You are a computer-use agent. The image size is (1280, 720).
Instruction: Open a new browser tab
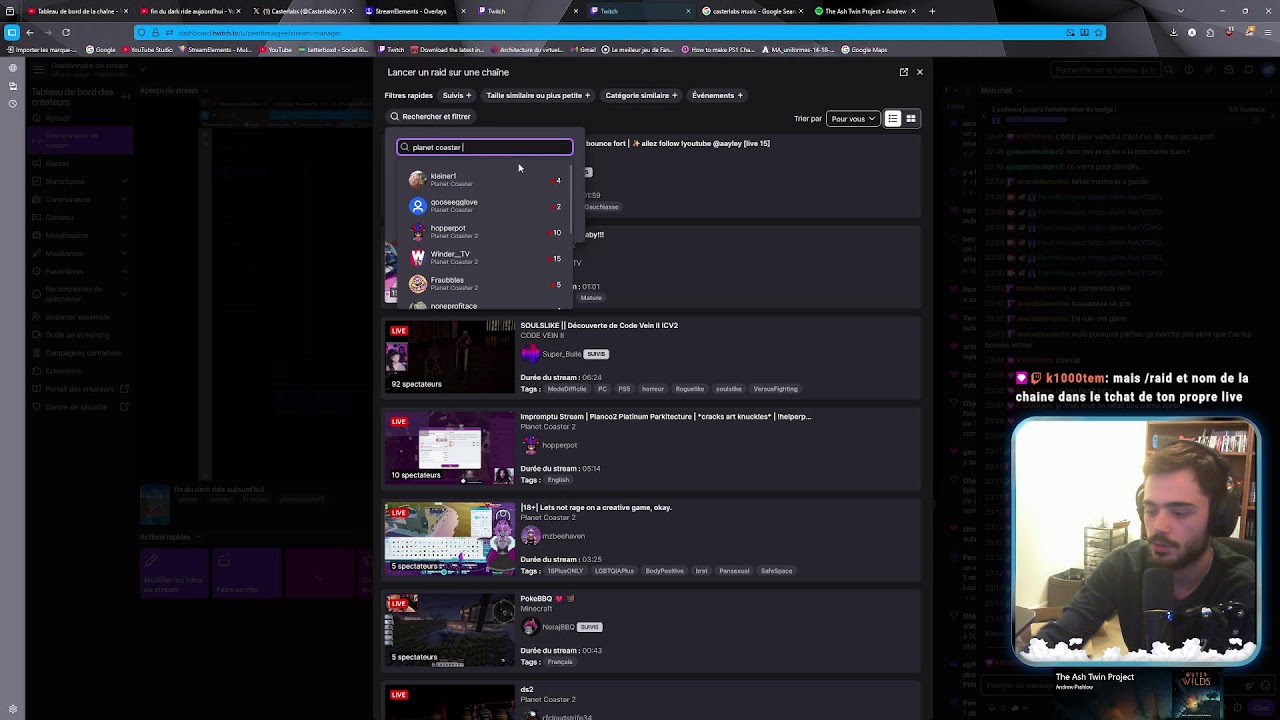point(932,11)
